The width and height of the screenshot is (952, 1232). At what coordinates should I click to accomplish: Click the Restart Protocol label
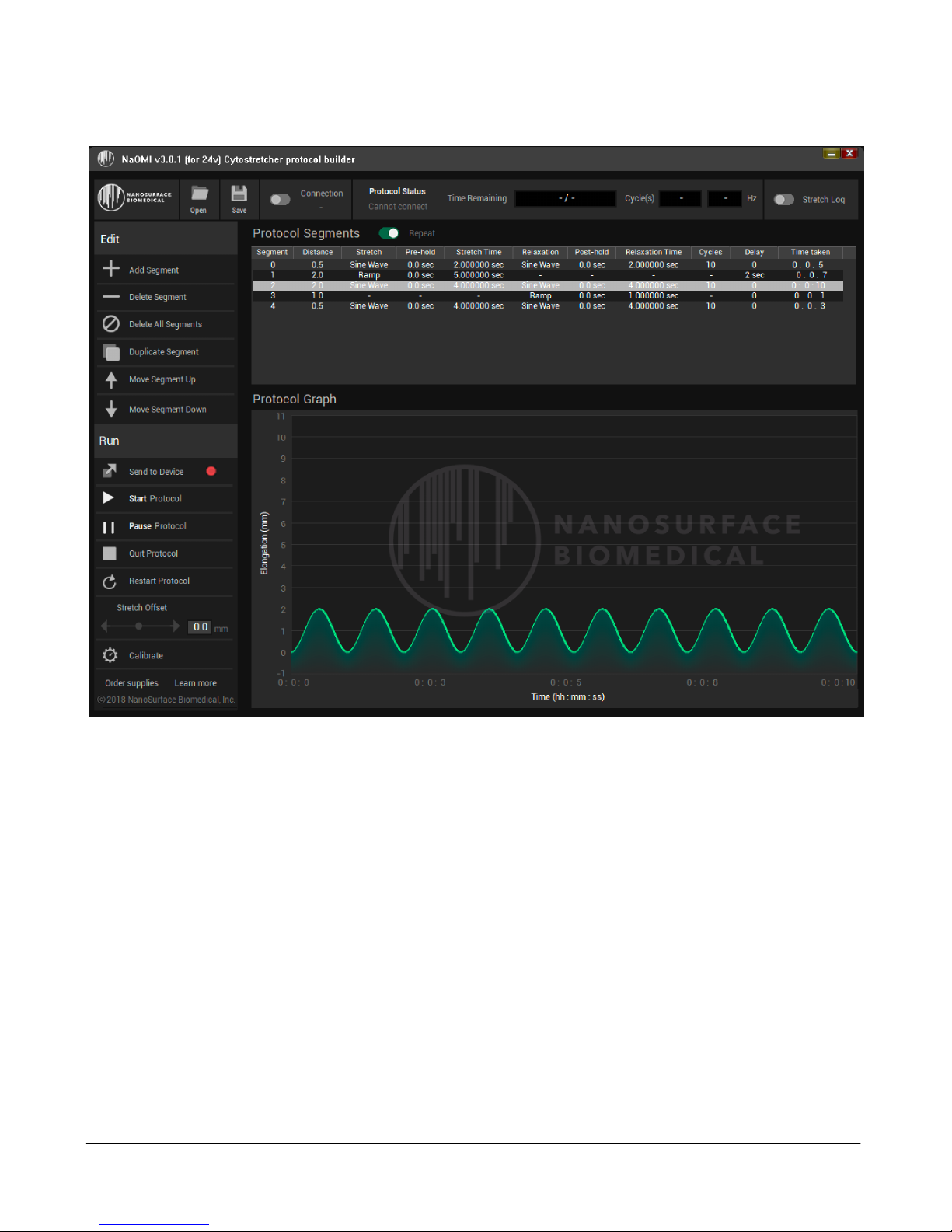159,581
